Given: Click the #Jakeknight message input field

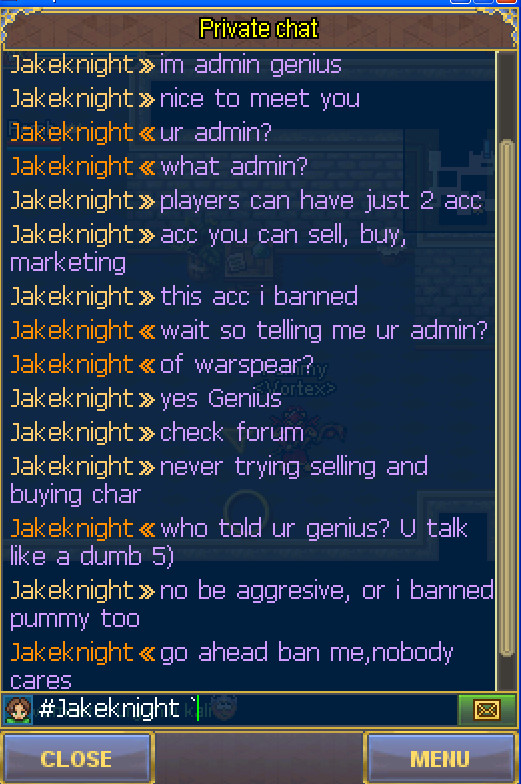Looking at the screenshot, I should [x=245, y=709].
